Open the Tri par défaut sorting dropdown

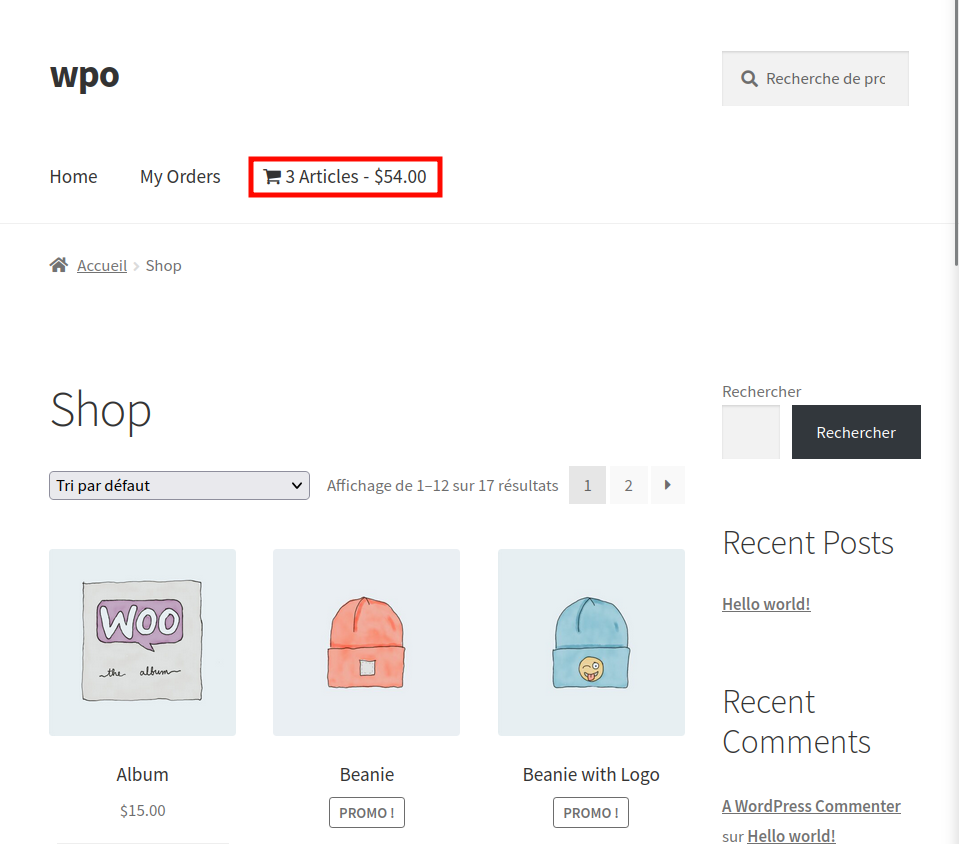(x=179, y=486)
